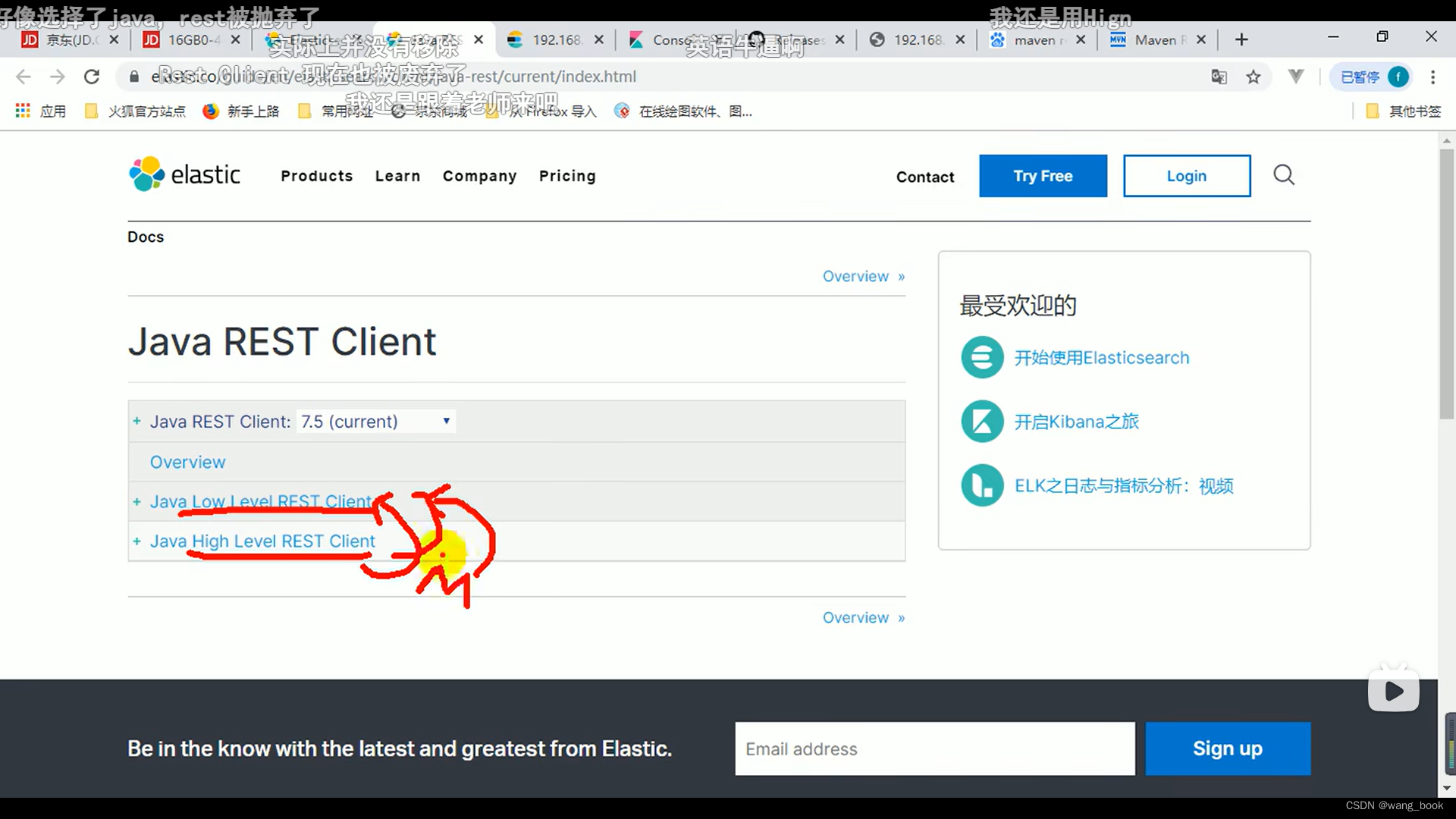This screenshot has height=819, width=1456.
Task: Click the browser back arrow
Action: [x=24, y=77]
